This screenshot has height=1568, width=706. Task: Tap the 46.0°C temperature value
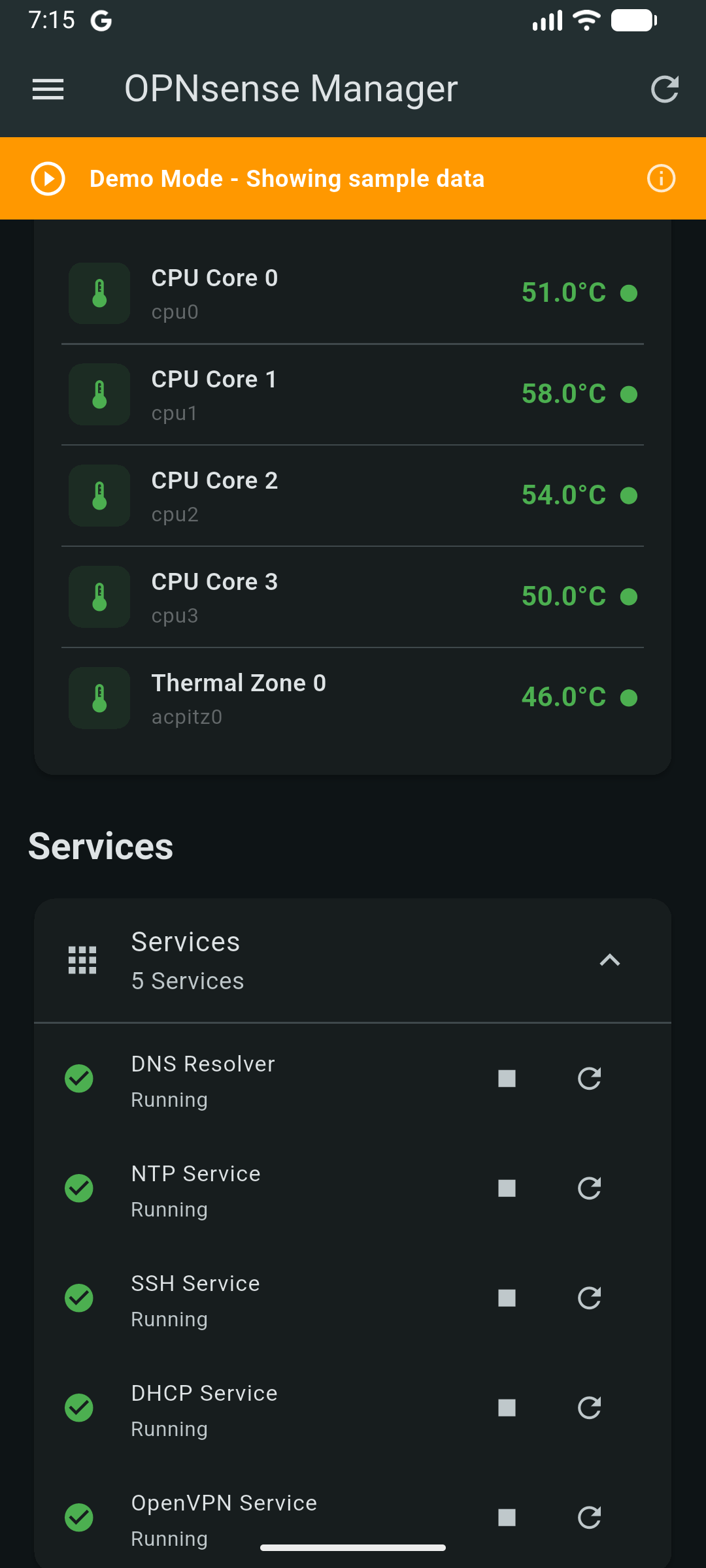point(563,697)
